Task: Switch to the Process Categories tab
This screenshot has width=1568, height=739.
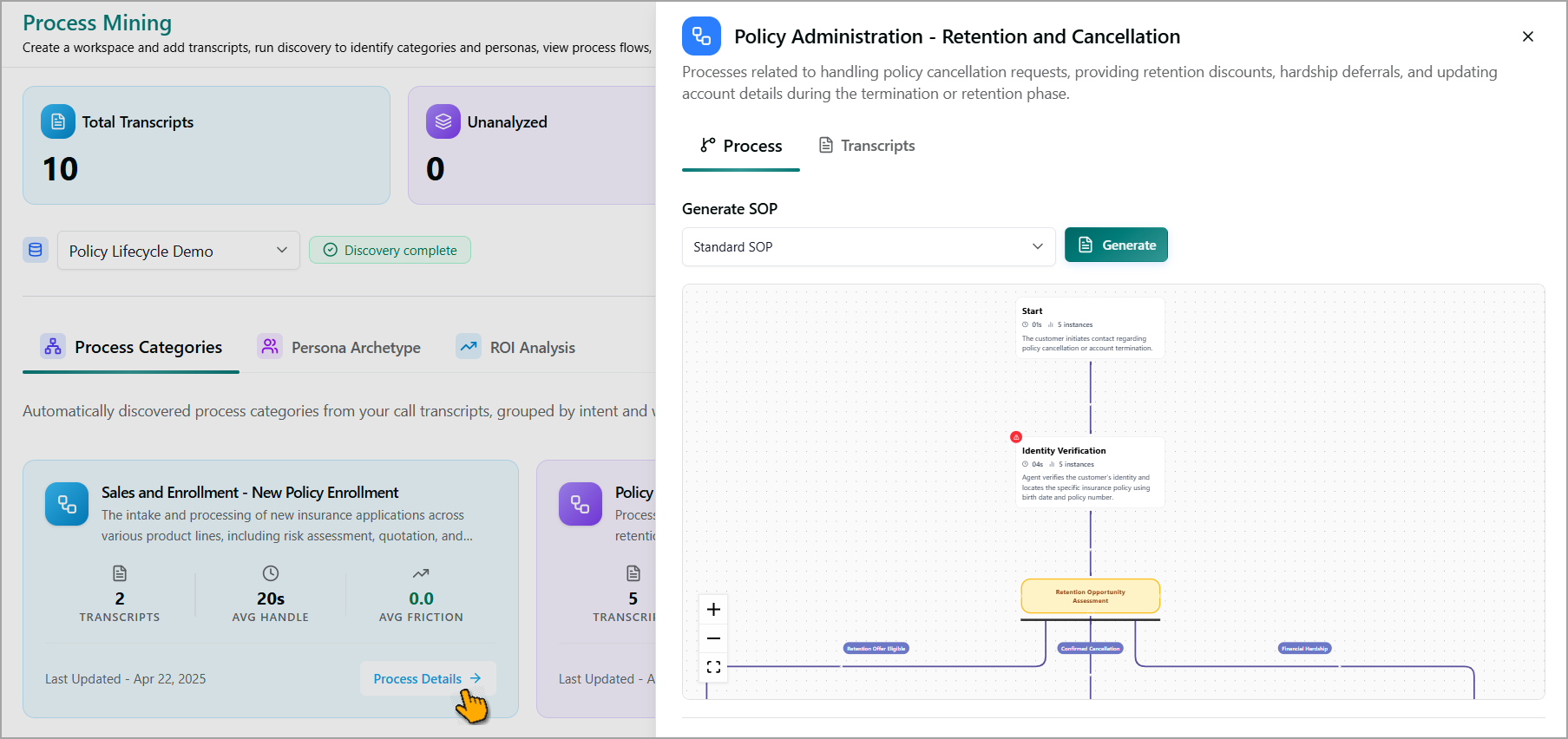Action: click(131, 347)
